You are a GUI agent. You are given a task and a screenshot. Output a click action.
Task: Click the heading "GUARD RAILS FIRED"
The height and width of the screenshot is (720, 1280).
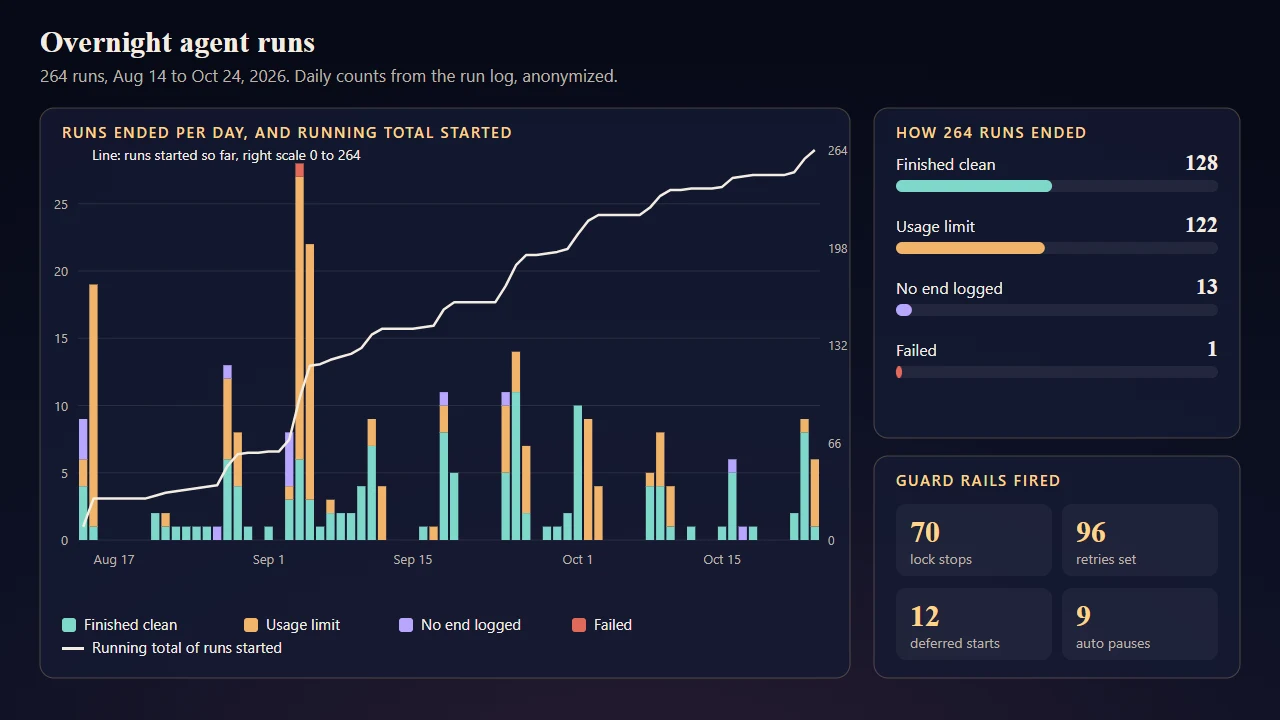coord(978,481)
